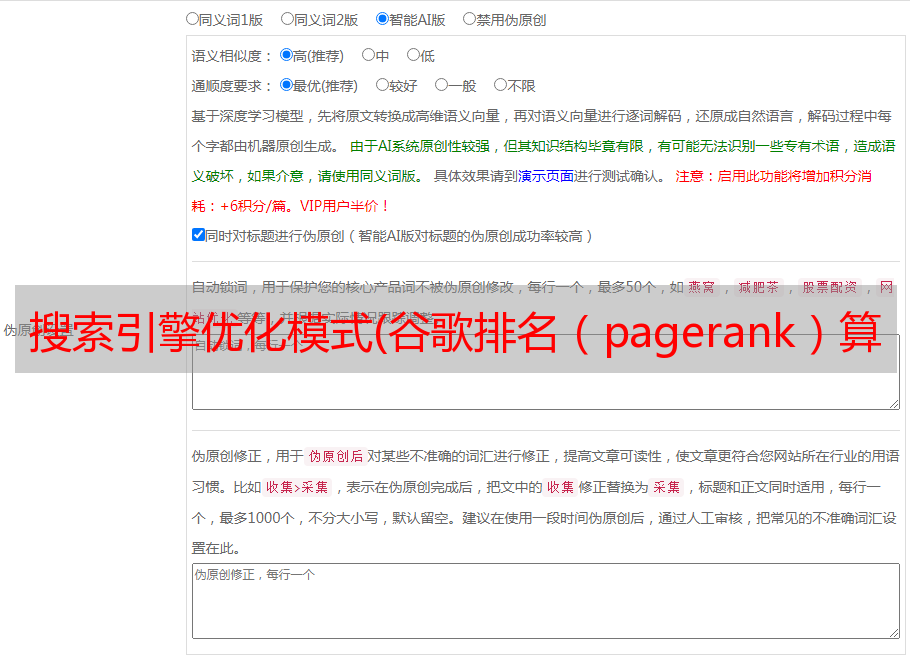This screenshot has width=911, height=658.
Task: Choose the 同义词2版 mode
Action: point(287,19)
